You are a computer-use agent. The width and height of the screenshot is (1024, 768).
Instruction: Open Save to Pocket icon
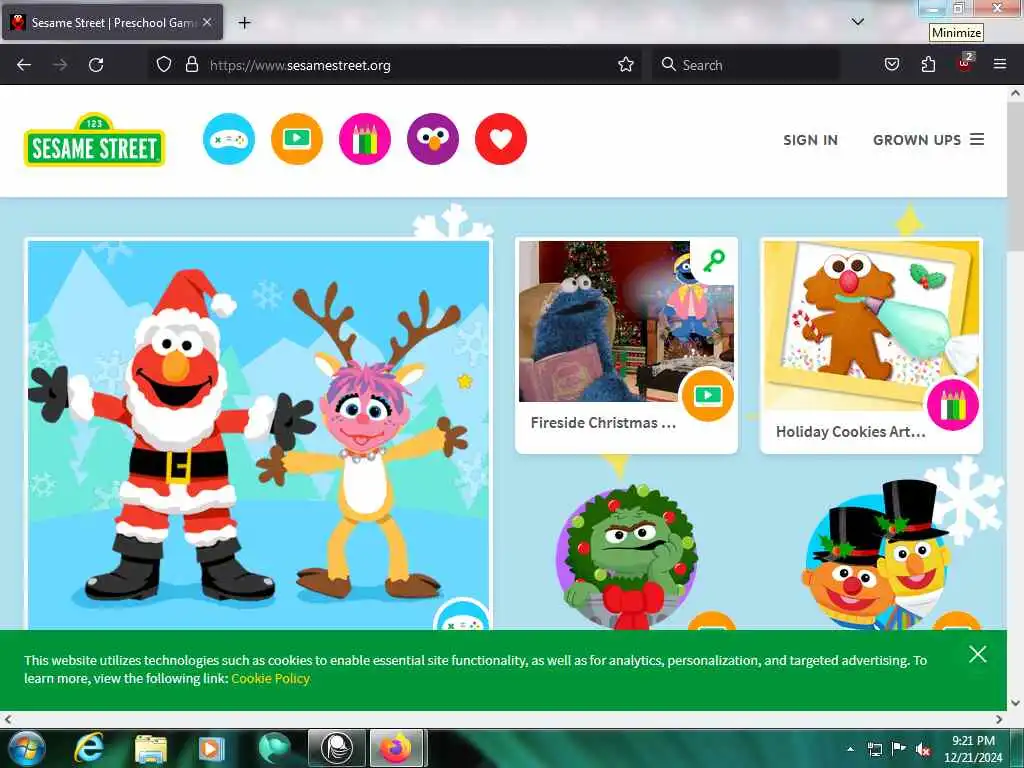892,65
